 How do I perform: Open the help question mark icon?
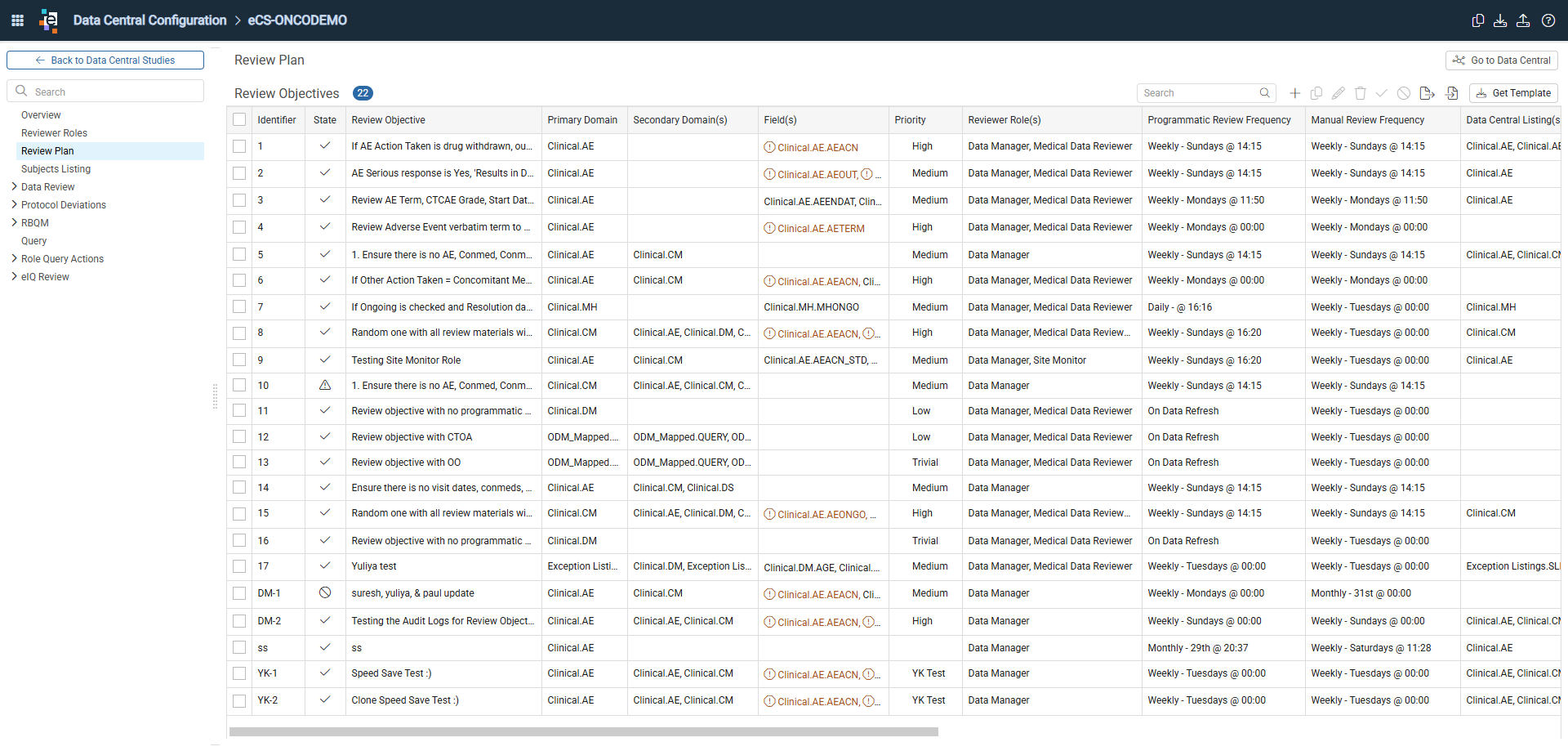tap(1548, 20)
